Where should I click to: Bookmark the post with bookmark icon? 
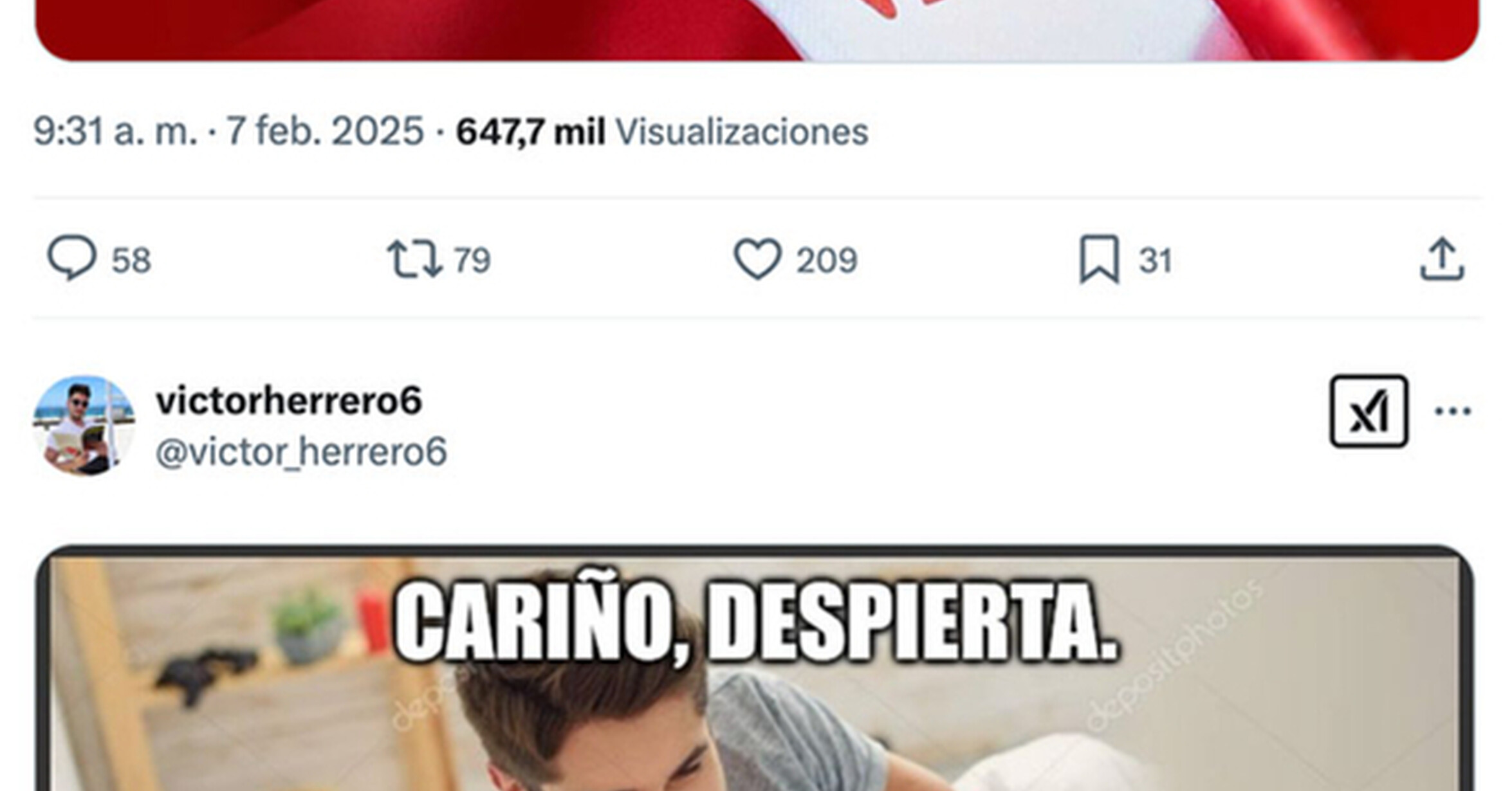pyautogui.click(x=1099, y=259)
